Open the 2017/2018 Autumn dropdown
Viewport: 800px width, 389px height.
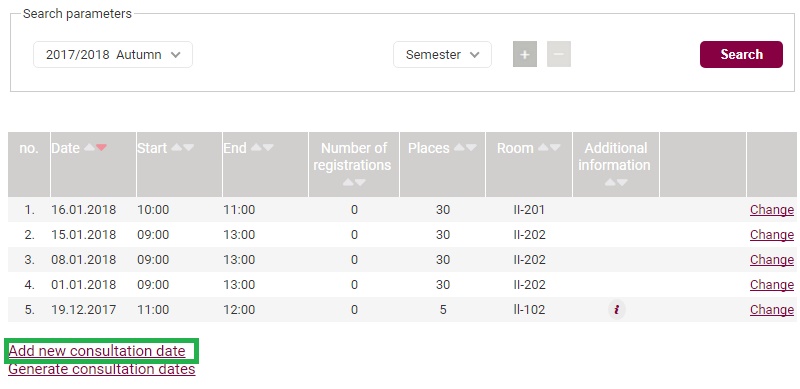(x=113, y=55)
